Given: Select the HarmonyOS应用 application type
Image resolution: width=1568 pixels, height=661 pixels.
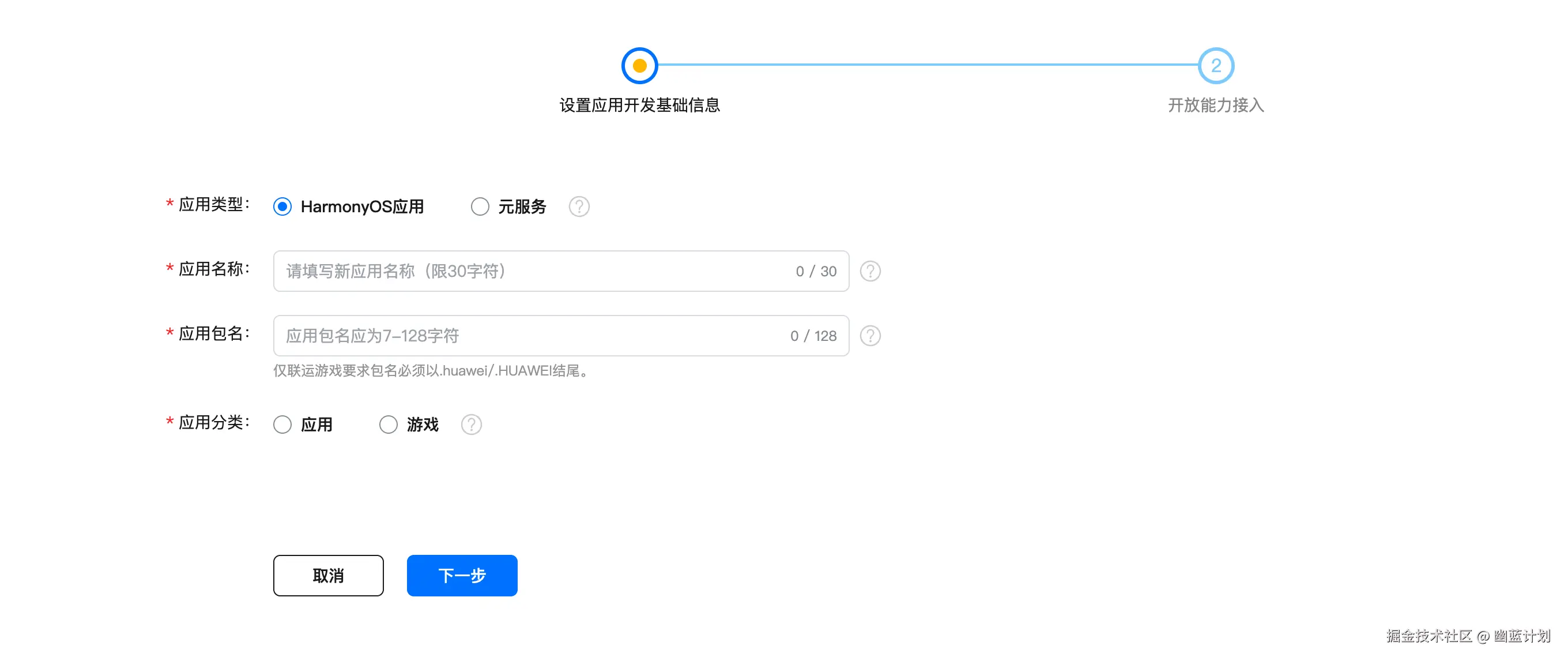Looking at the screenshot, I should click(282, 206).
